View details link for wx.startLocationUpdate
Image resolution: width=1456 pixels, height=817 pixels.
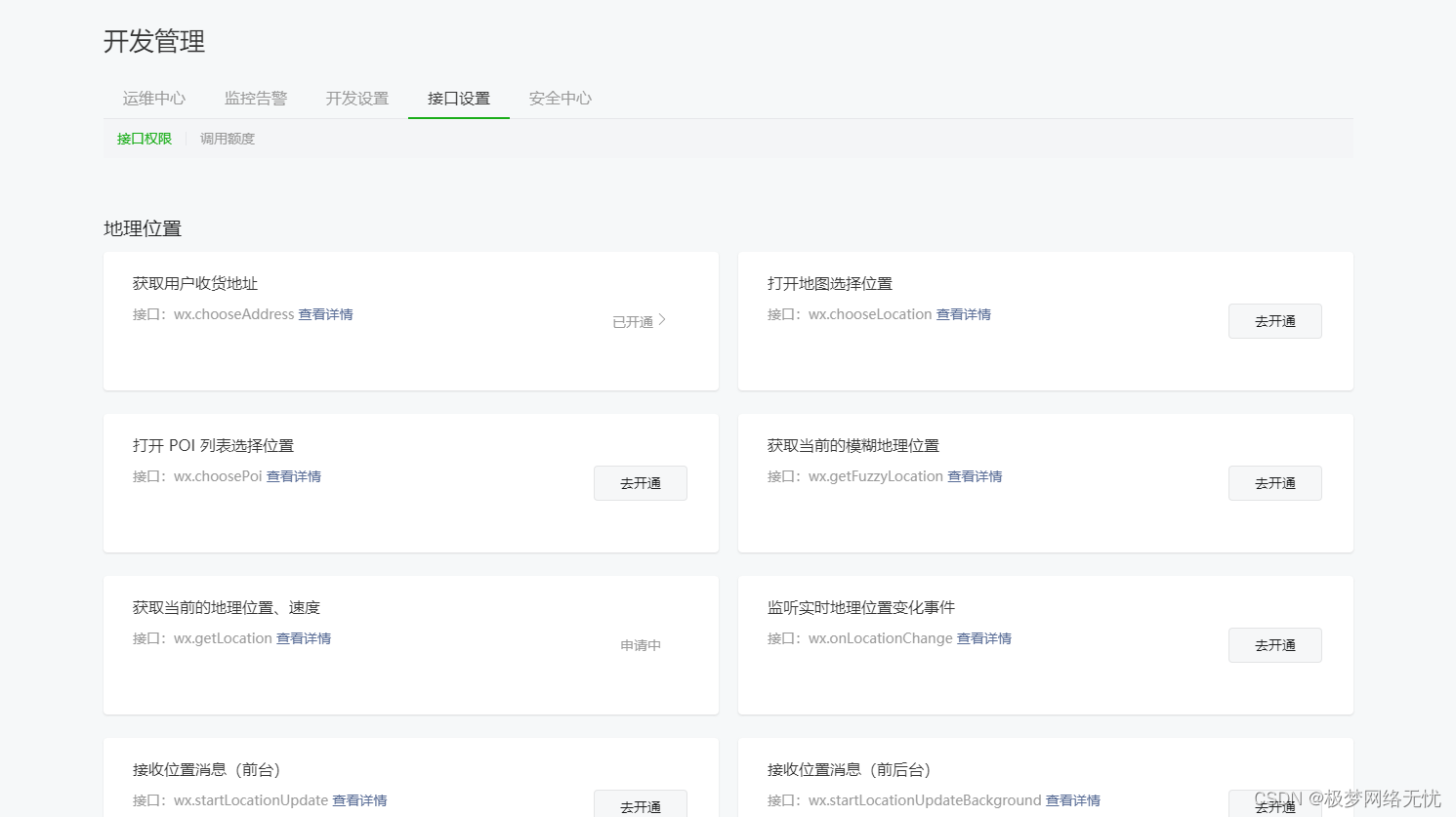(x=359, y=800)
